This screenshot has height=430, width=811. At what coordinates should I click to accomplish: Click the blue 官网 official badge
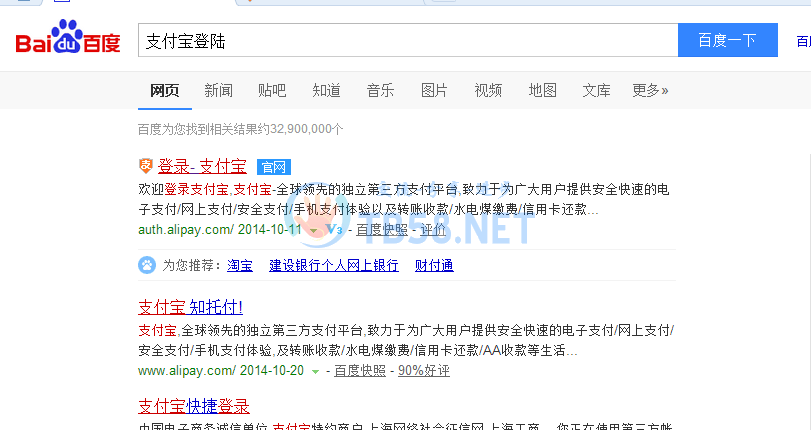tap(272, 167)
